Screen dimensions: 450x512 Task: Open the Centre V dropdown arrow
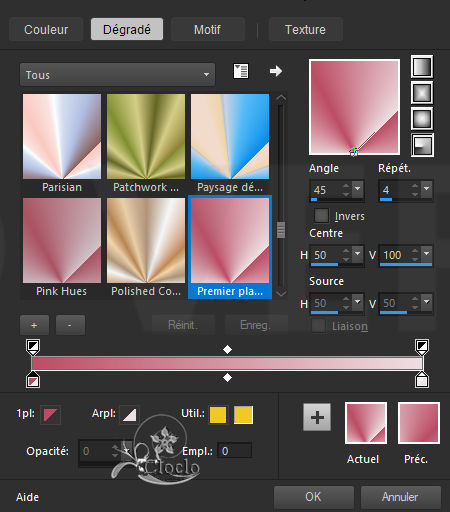pos(426,254)
